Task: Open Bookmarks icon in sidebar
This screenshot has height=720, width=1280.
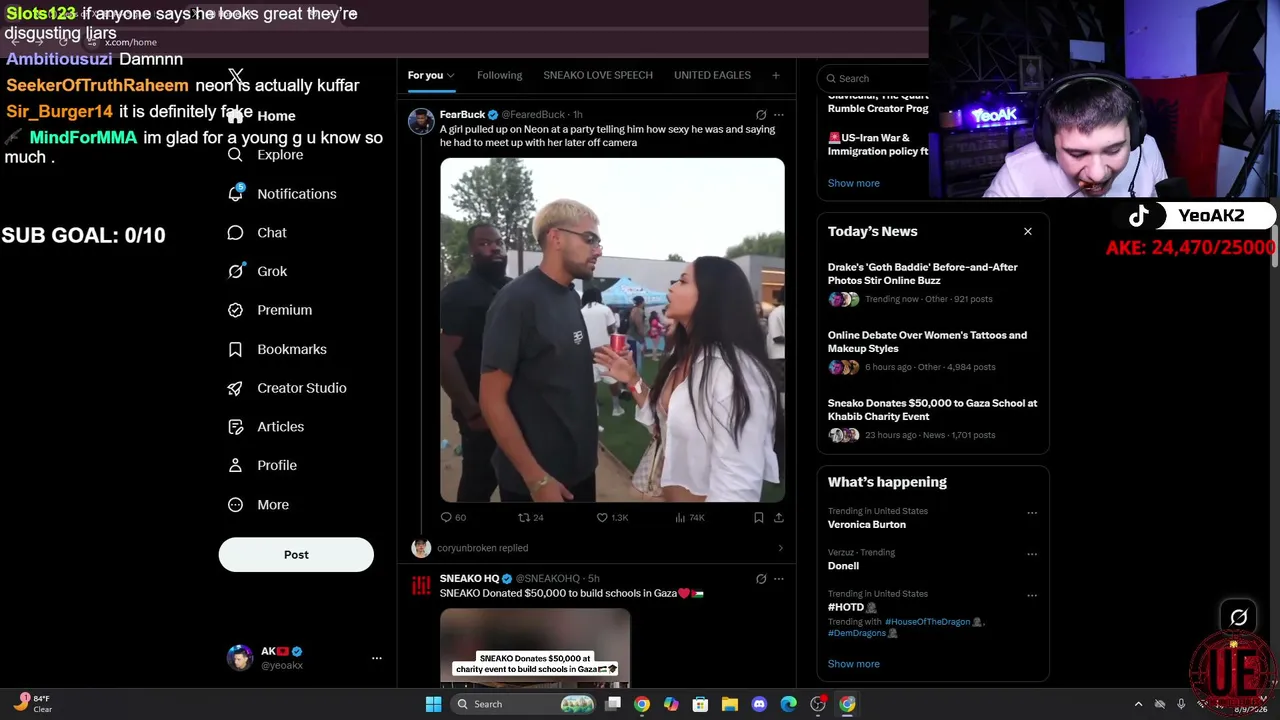Action: 235,349
